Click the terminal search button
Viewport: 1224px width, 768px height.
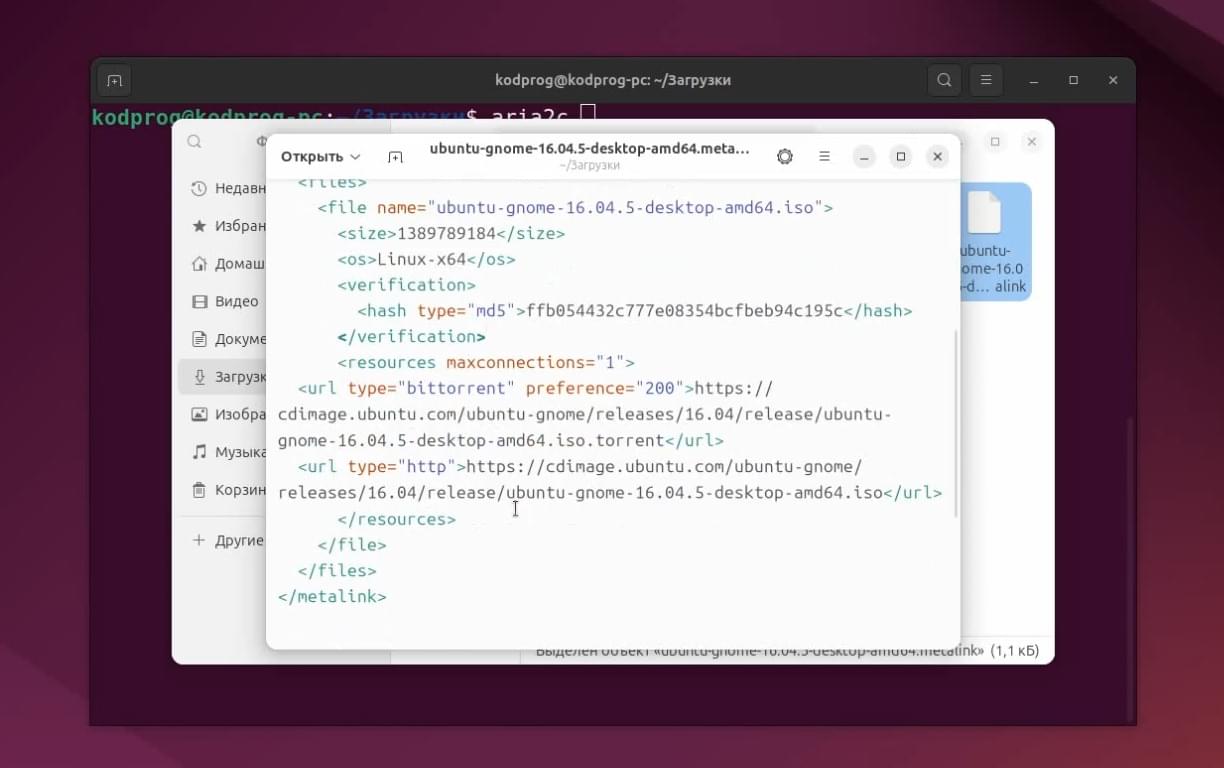pyautogui.click(x=944, y=80)
